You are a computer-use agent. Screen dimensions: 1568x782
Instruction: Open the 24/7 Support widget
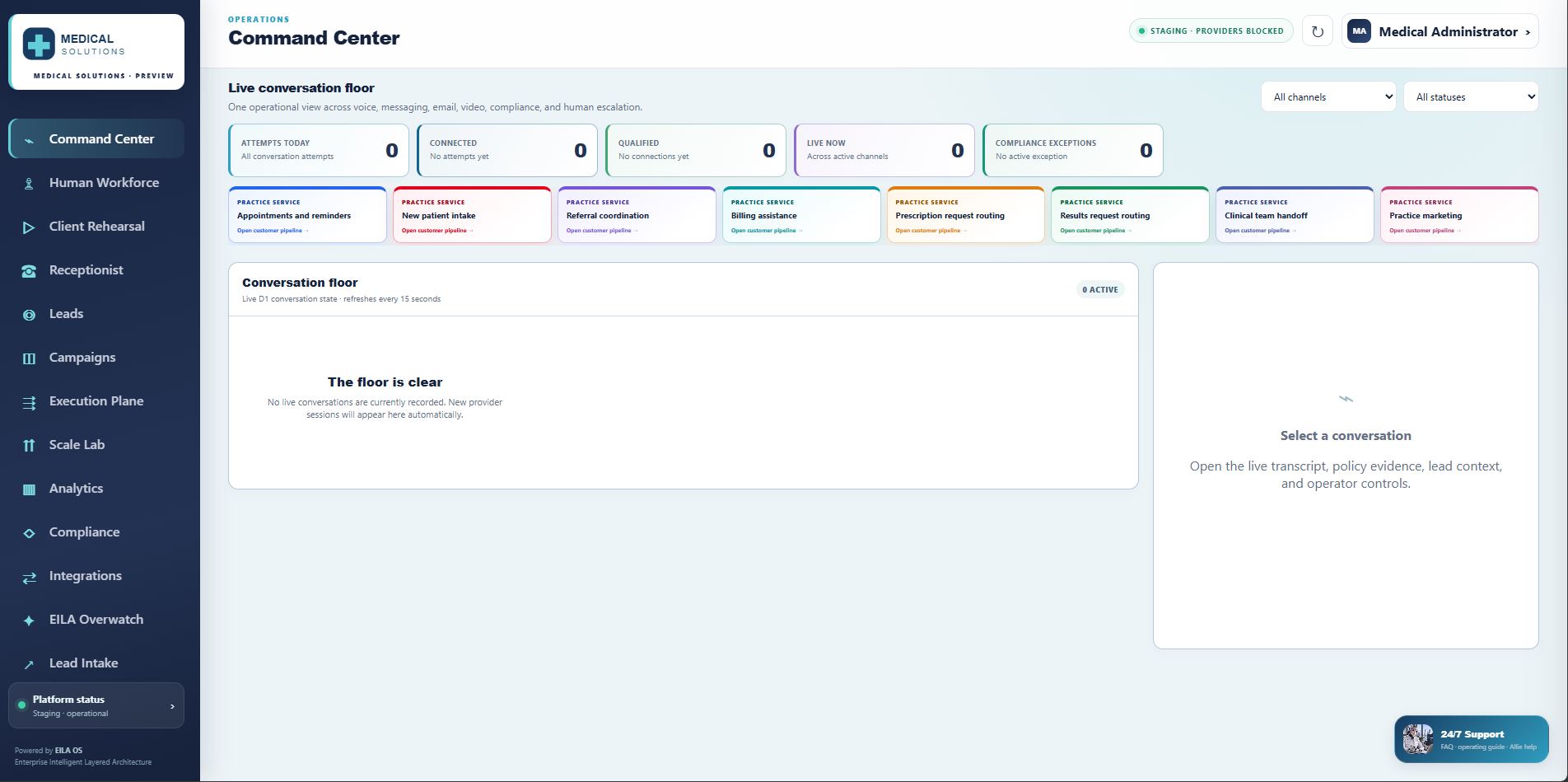(x=1471, y=739)
